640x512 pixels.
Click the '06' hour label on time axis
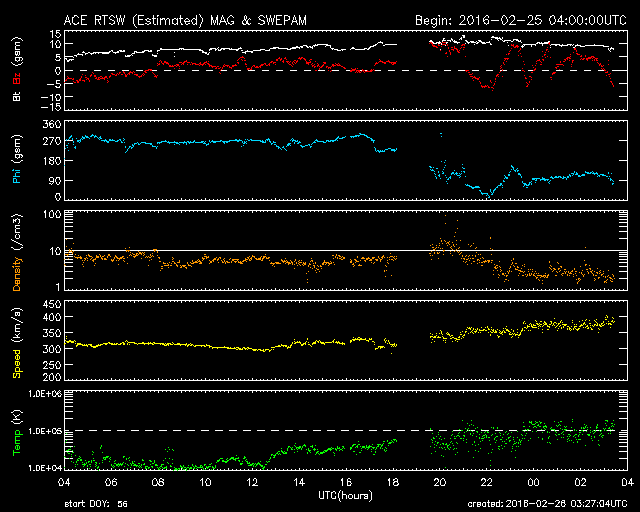[111, 483]
